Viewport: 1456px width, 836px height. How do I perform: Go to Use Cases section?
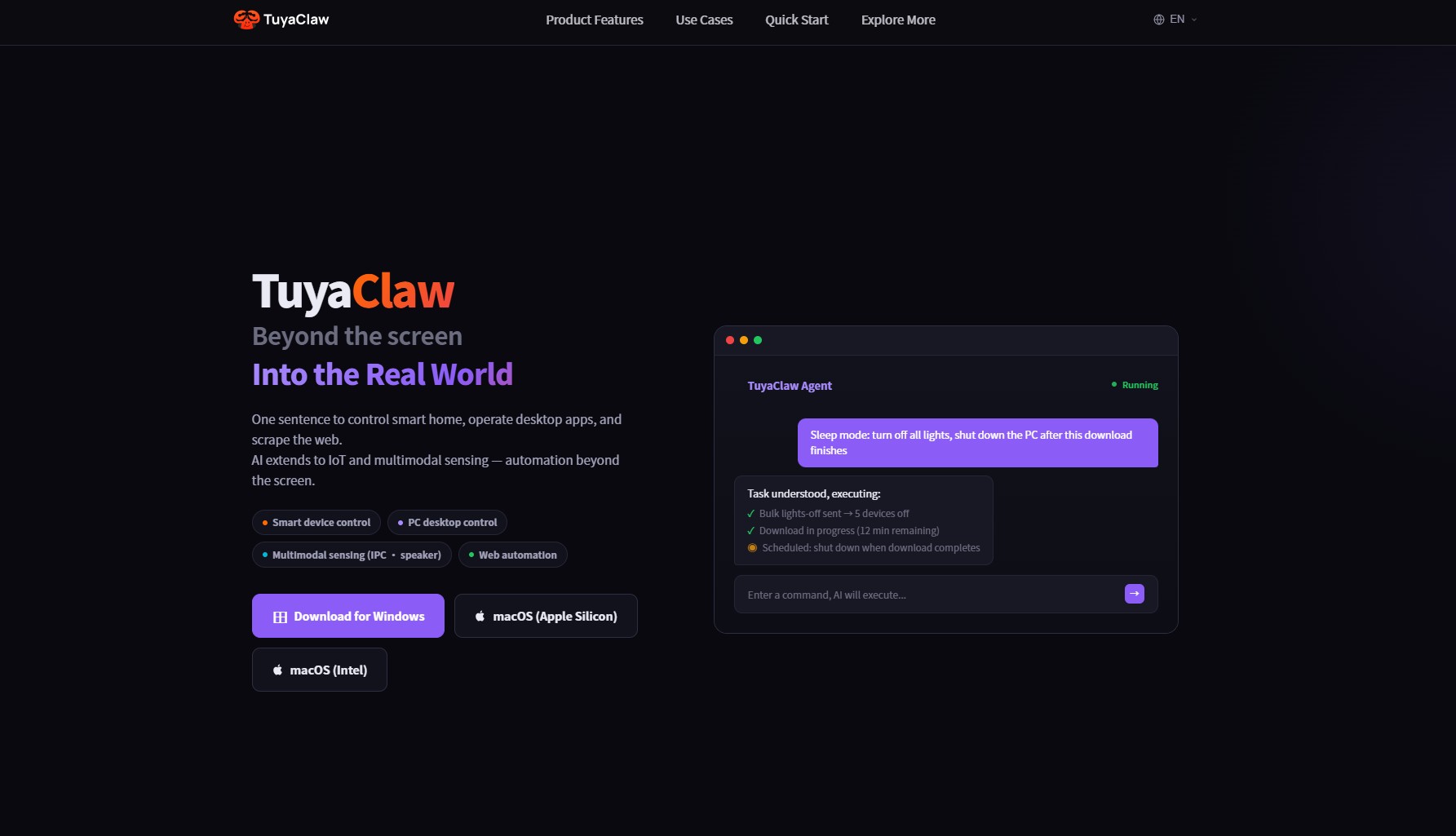pos(704,20)
